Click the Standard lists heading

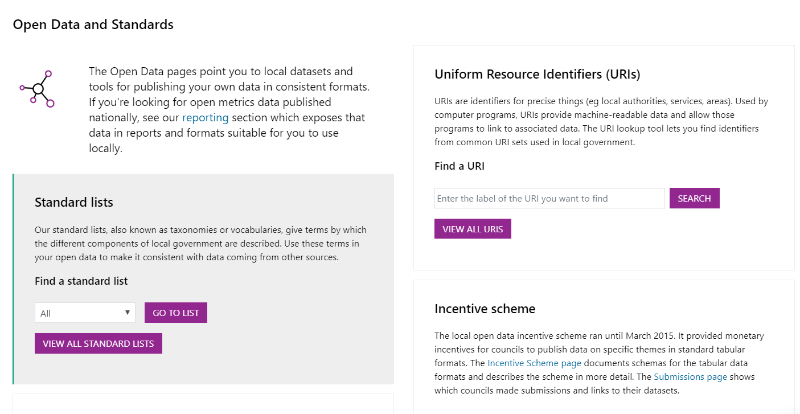[x=74, y=203]
